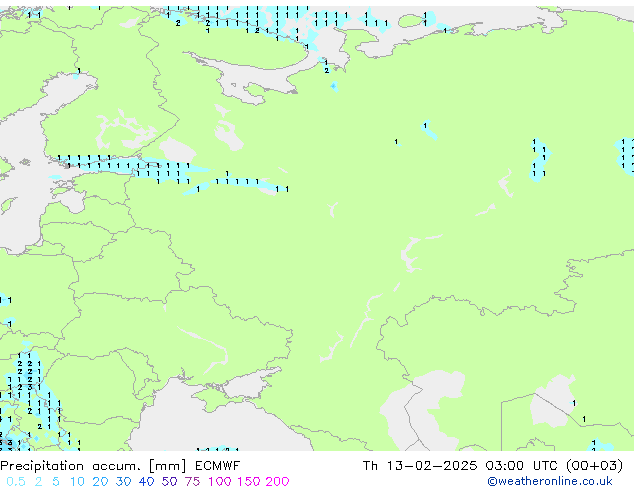Click the 200 mm legend value
Screen dimensions: 634x490
tap(277, 482)
